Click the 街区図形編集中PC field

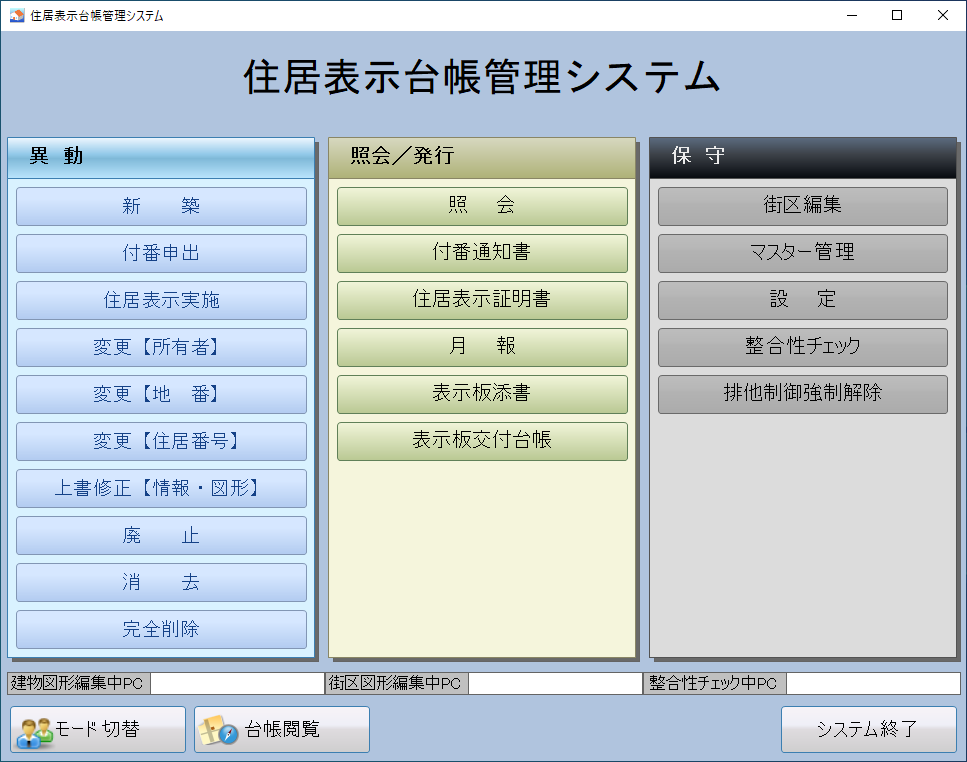(556, 683)
